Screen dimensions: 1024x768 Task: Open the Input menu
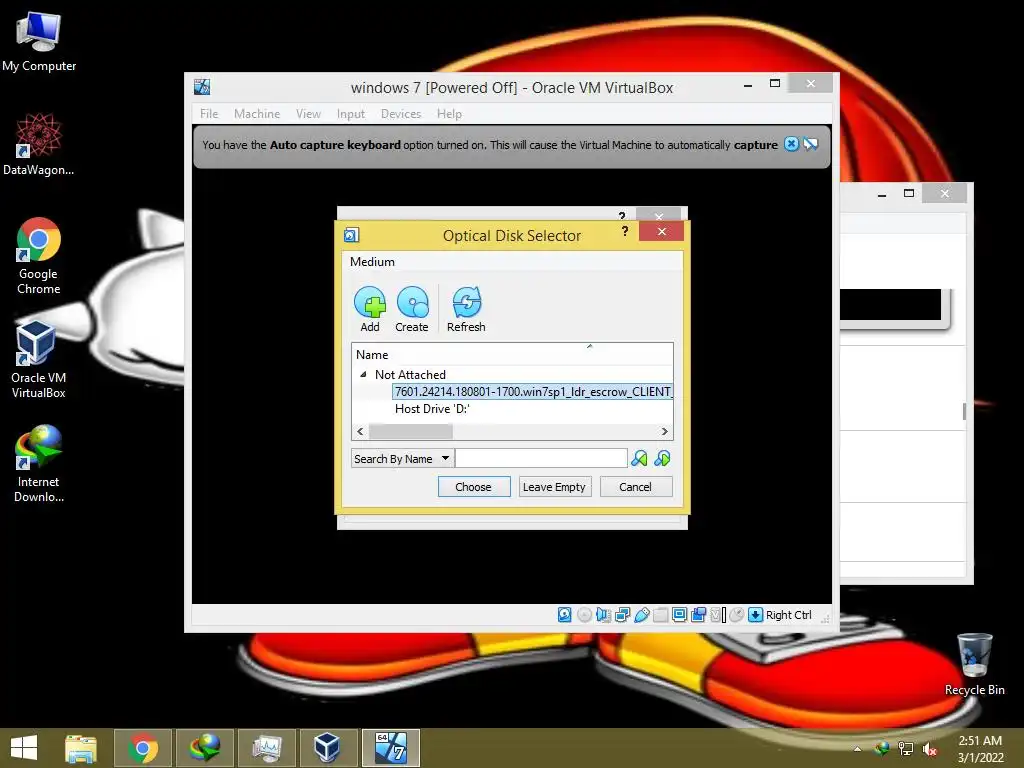click(x=351, y=114)
